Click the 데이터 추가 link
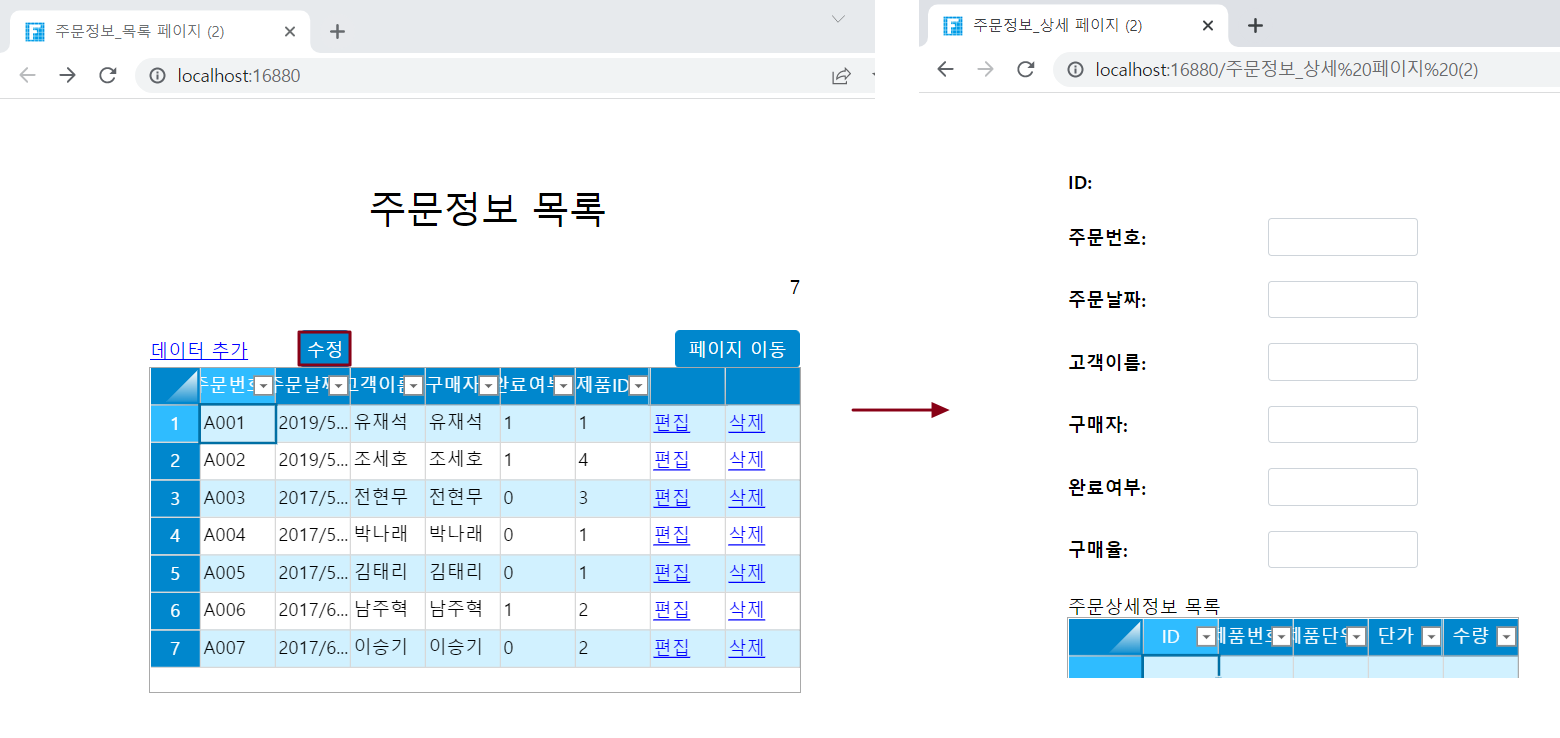Image resolution: width=1560 pixels, height=738 pixels. [x=199, y=350]
